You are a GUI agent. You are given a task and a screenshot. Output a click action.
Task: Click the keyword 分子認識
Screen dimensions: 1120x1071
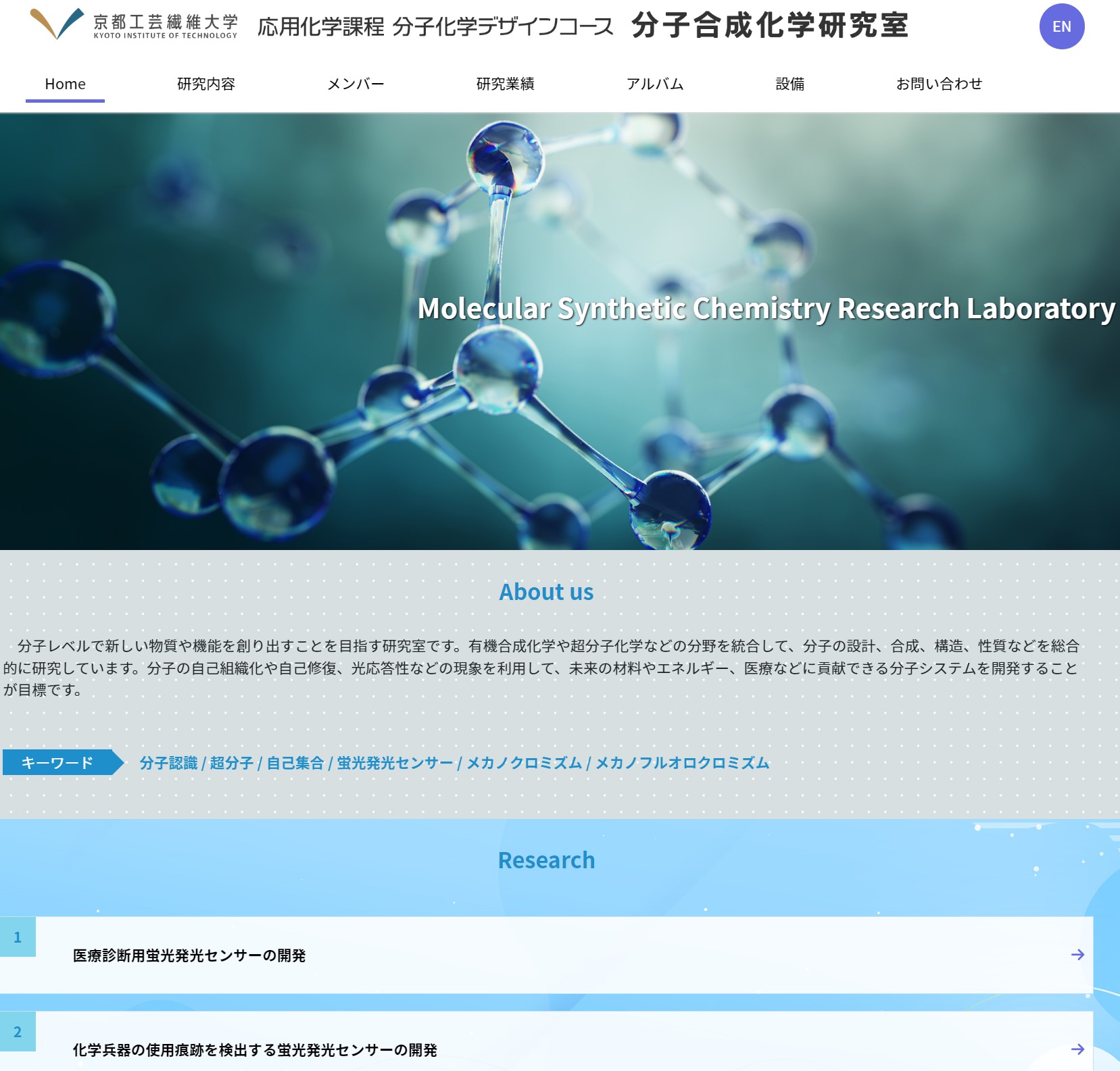tap(168, 763)
